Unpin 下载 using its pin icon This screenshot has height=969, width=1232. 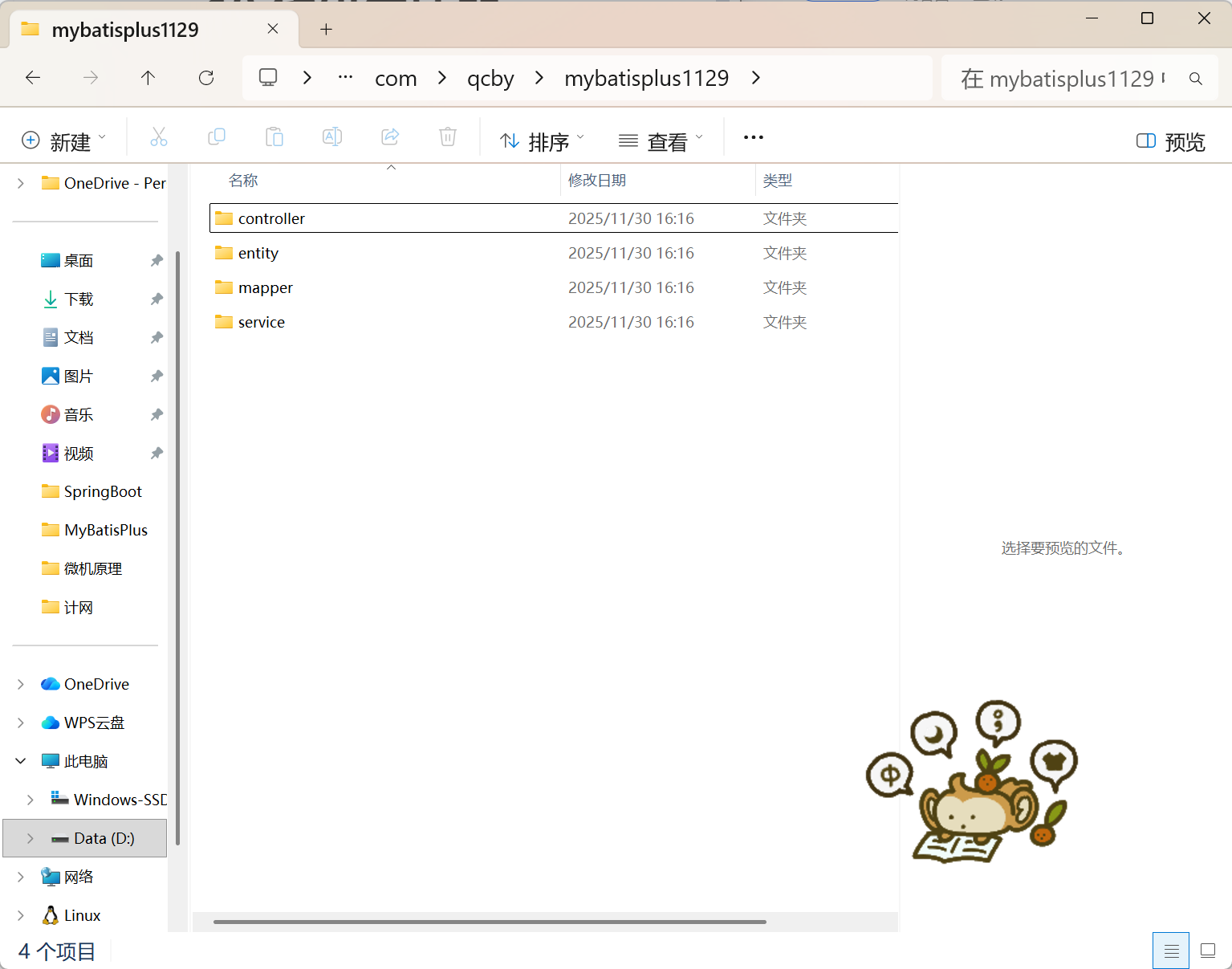point(157,299)
